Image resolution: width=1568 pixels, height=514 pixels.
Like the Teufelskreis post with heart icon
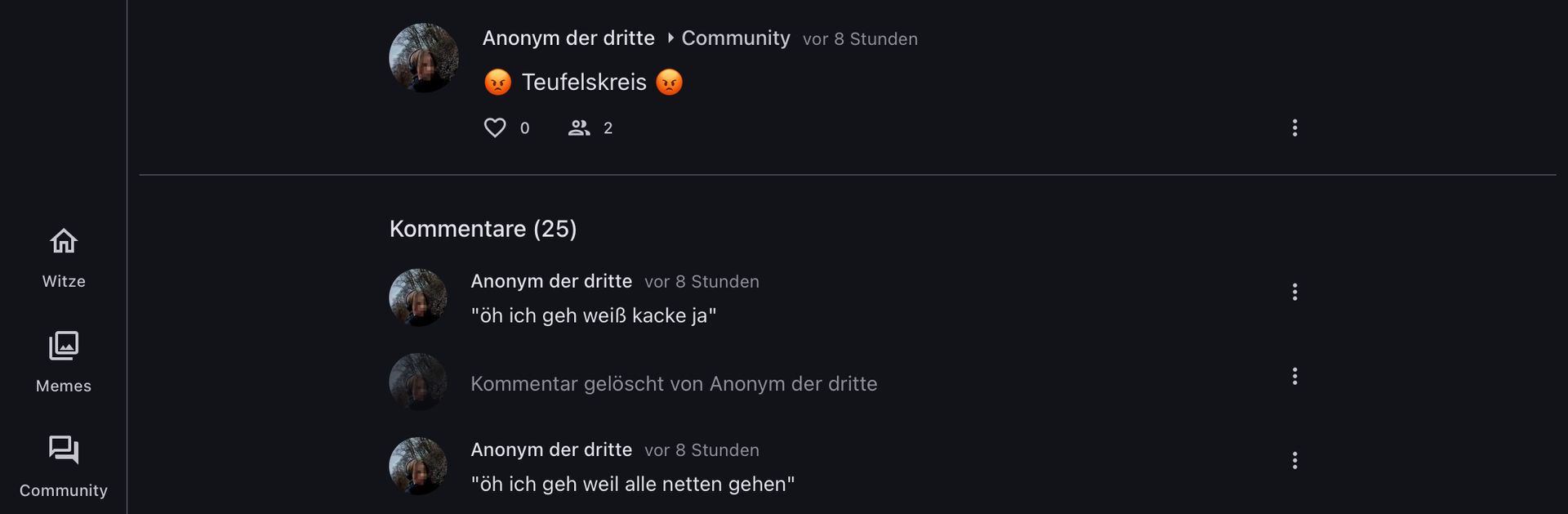(x=495, y=127)
